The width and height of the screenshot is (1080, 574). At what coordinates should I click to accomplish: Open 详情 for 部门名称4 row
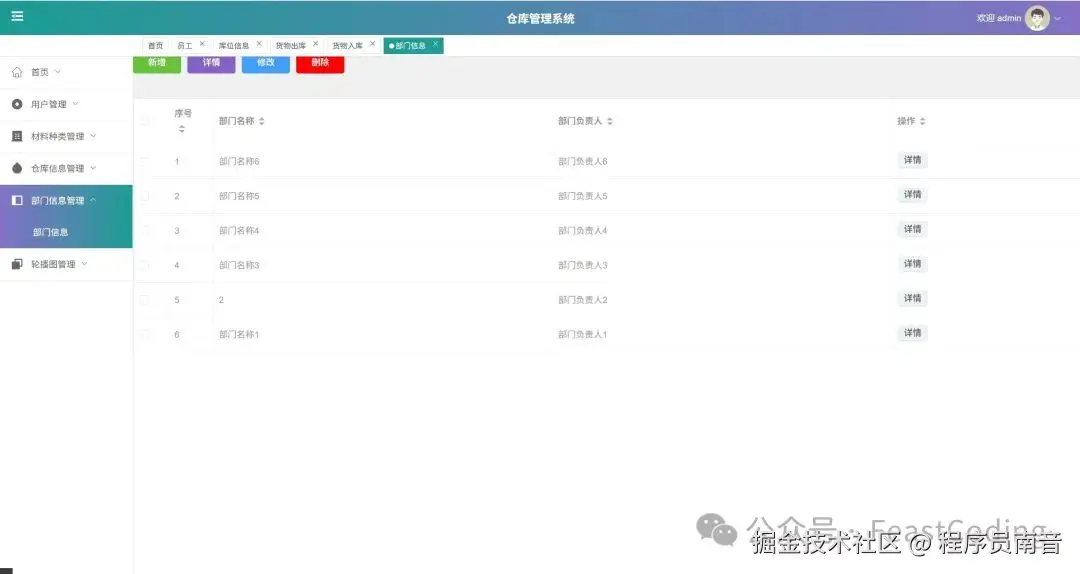913,229
